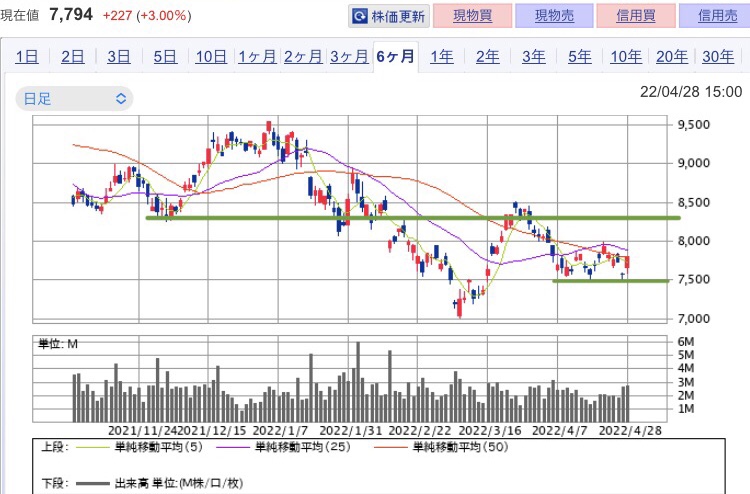The image size is (750, 494).
Task: Click the 2022/3/16 date axis label
Action: coord(490,430)
